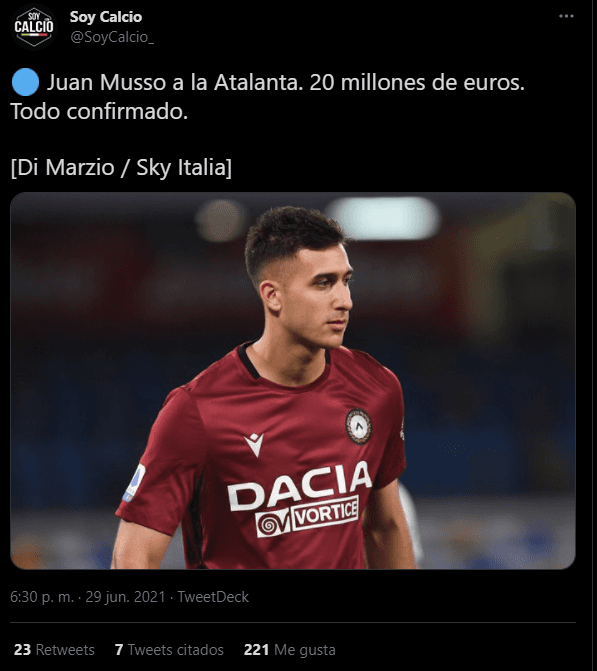Click the DACIA sponsor text on the jersey
This screenshot has width=597, height=671.
point(299,486)
